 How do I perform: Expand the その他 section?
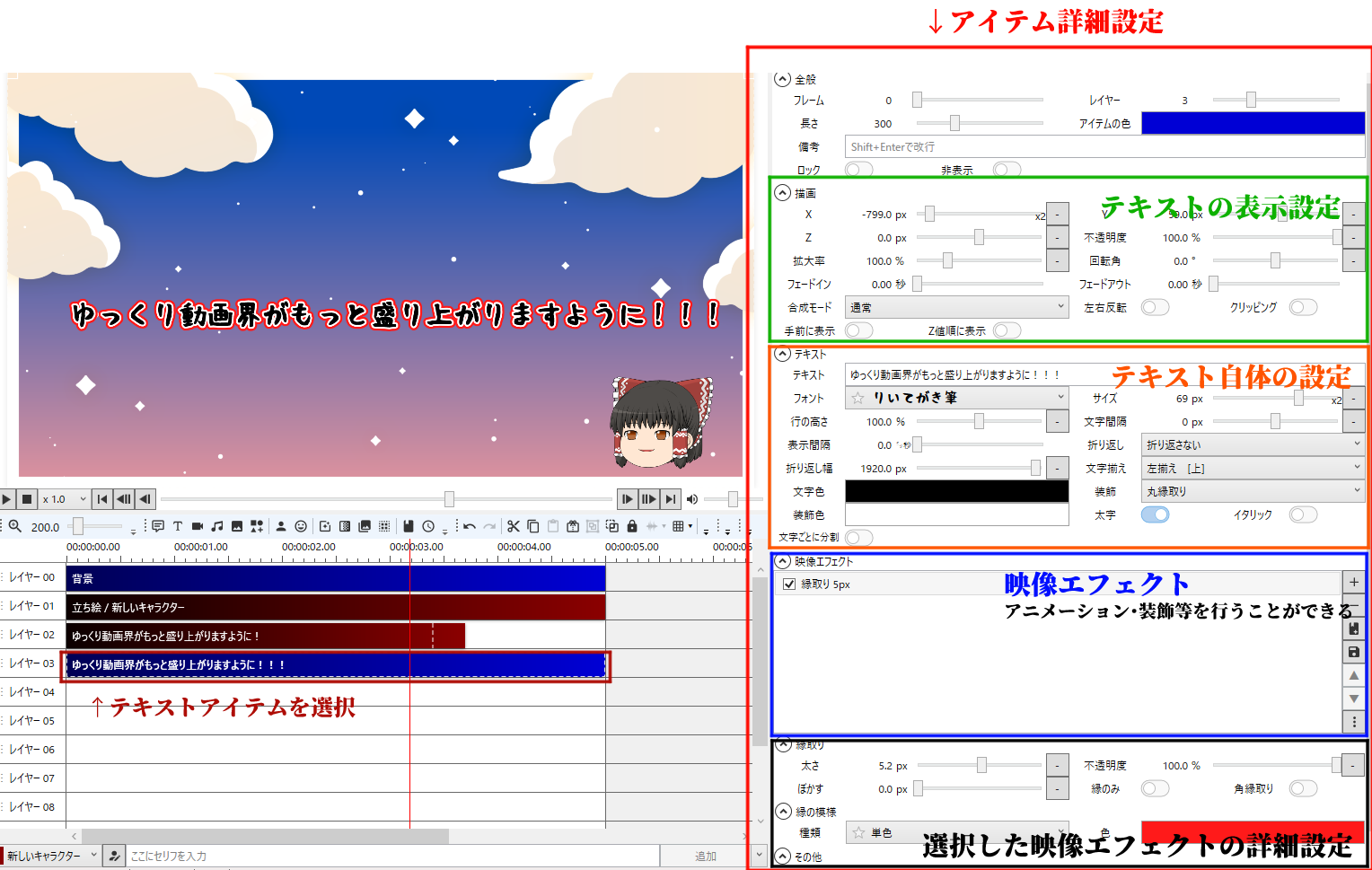pos(782,857)
